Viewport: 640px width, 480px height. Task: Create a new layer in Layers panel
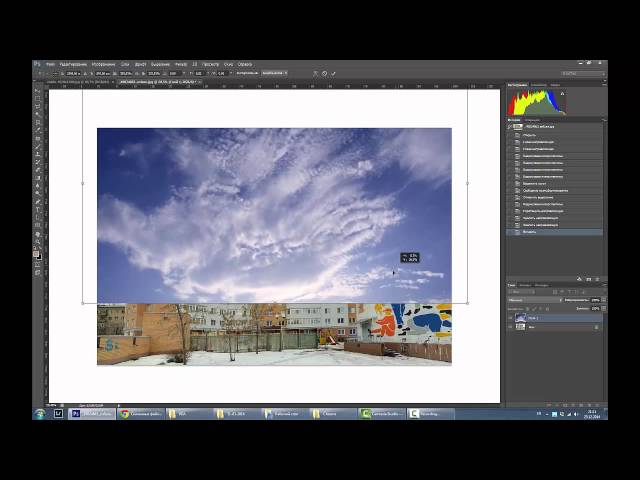[590, 405]
